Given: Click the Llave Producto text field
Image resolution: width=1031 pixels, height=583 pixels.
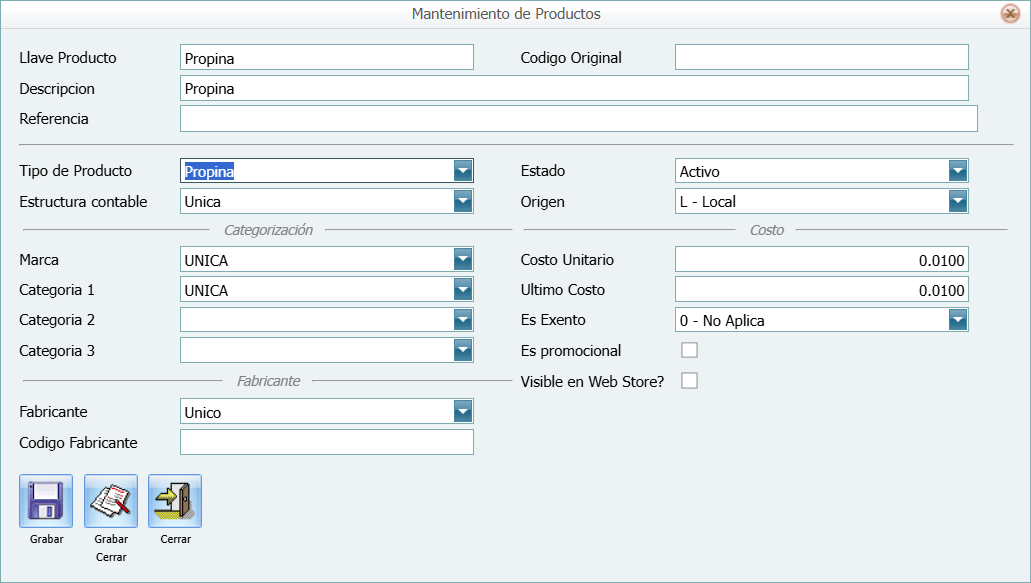Looking at the screenshot, I should pyautogui.click(x=326, y=58).
